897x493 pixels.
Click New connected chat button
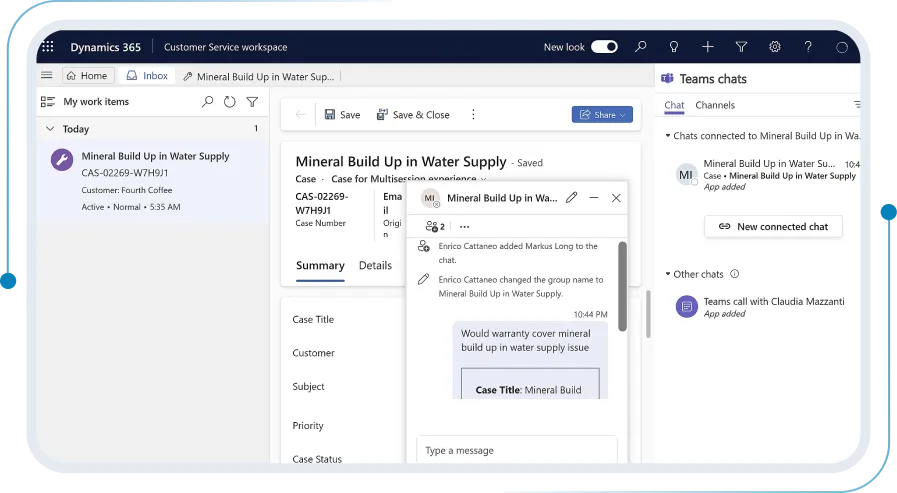pos(773,226)
